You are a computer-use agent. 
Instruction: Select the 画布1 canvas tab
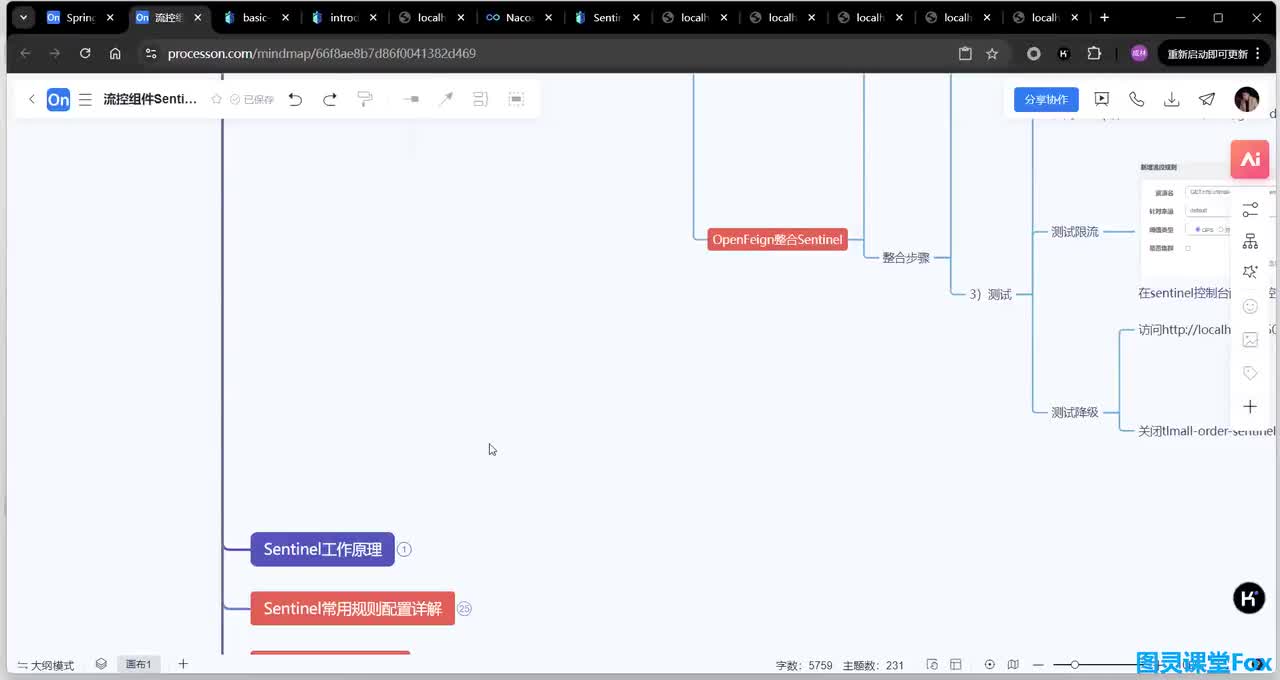138,664
